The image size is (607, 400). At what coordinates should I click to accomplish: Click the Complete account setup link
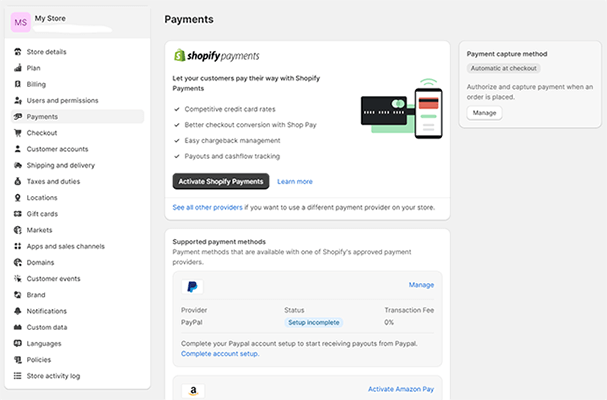click(220, 354)
